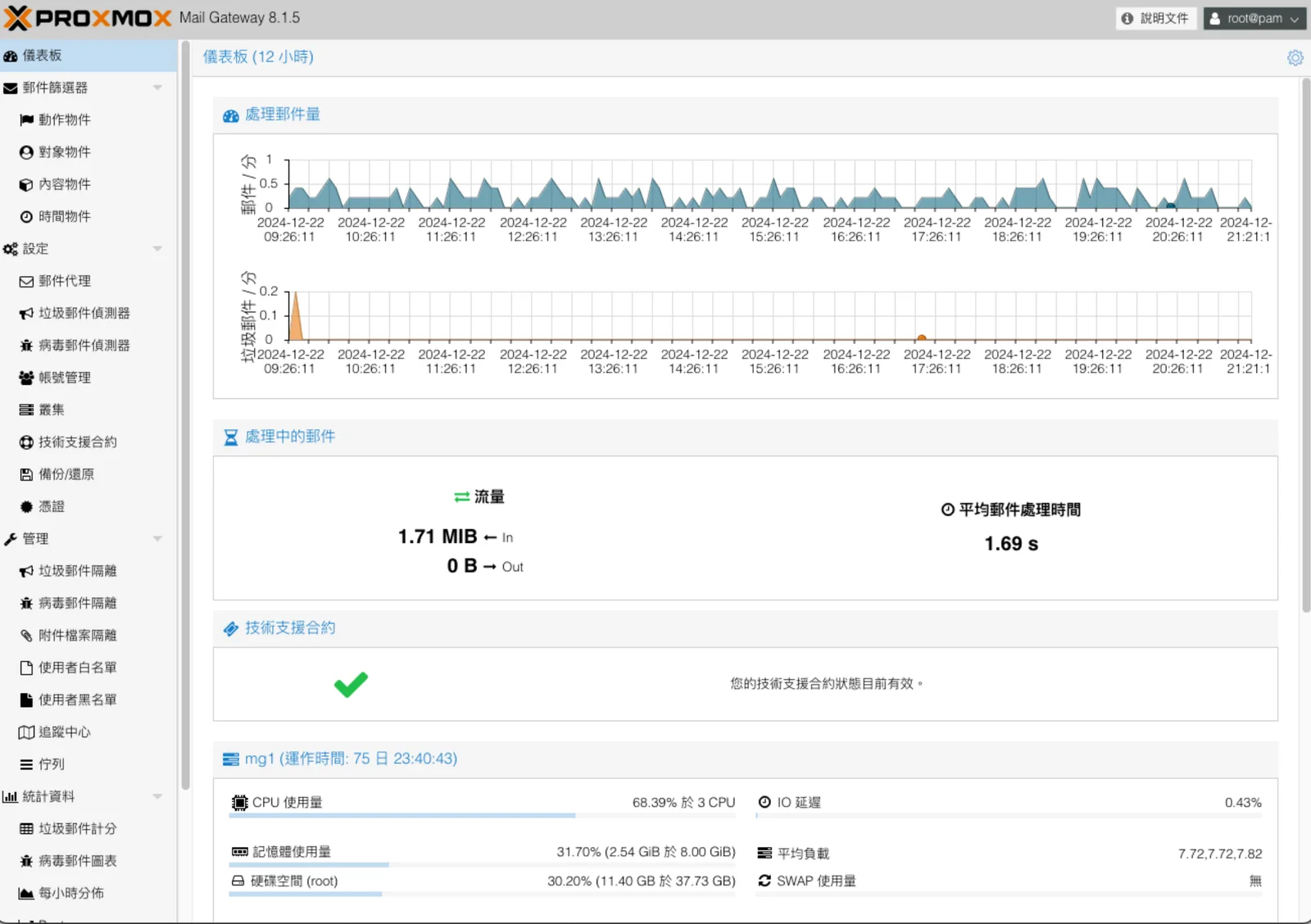Collapse the 郵件篩選器 section arrow

tap(157, 88)
